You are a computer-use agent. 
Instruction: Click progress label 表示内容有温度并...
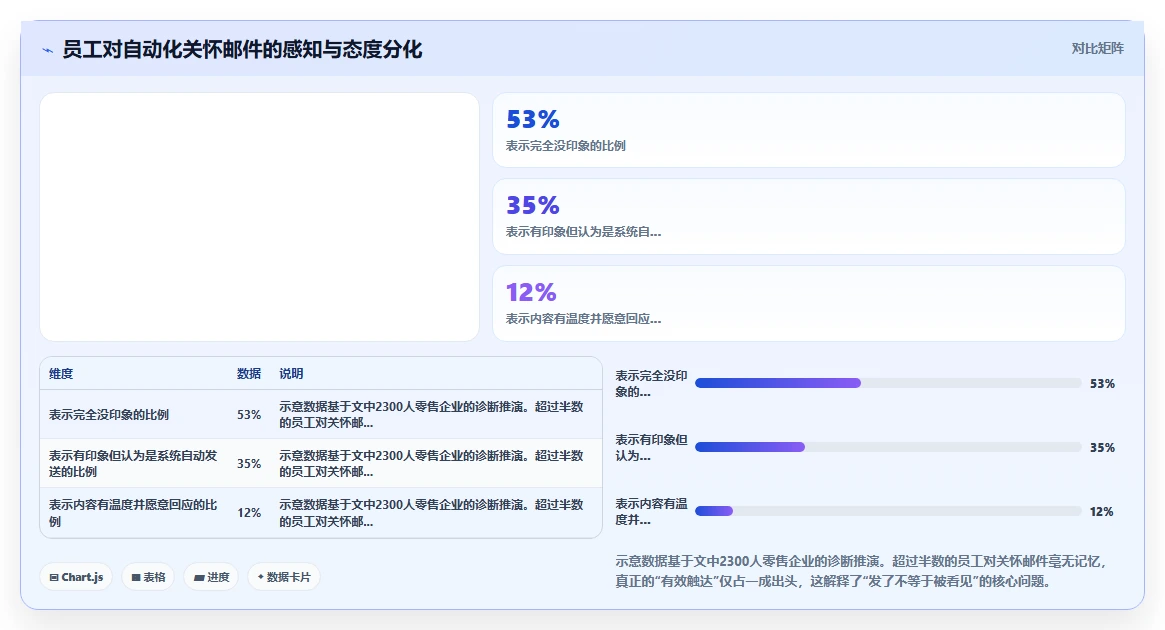[x=652, y=511]
